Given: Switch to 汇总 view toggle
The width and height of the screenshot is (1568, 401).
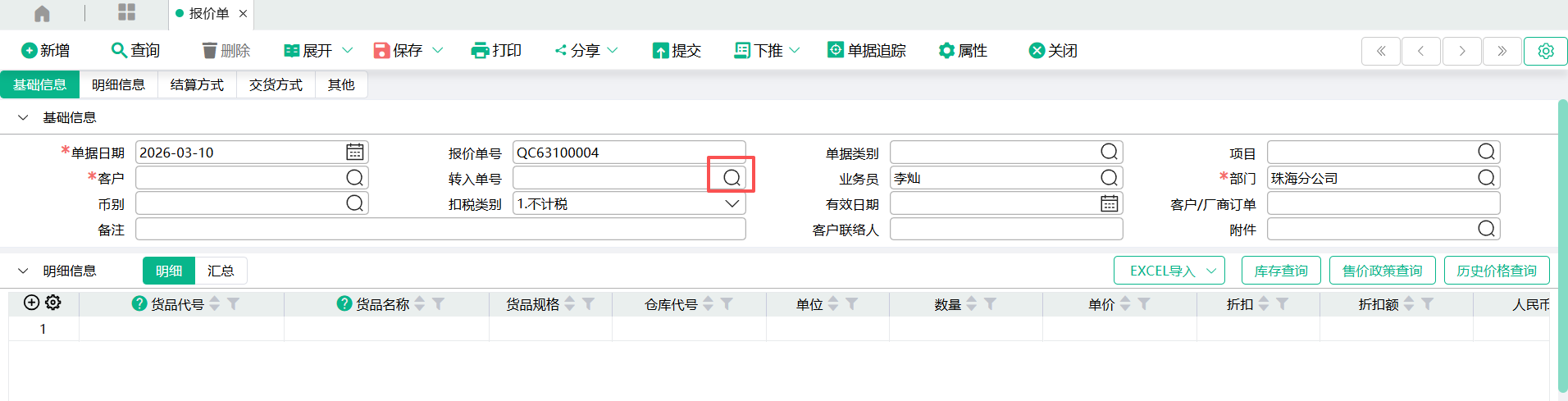Looking at the screenshot, I should (221, 271).
